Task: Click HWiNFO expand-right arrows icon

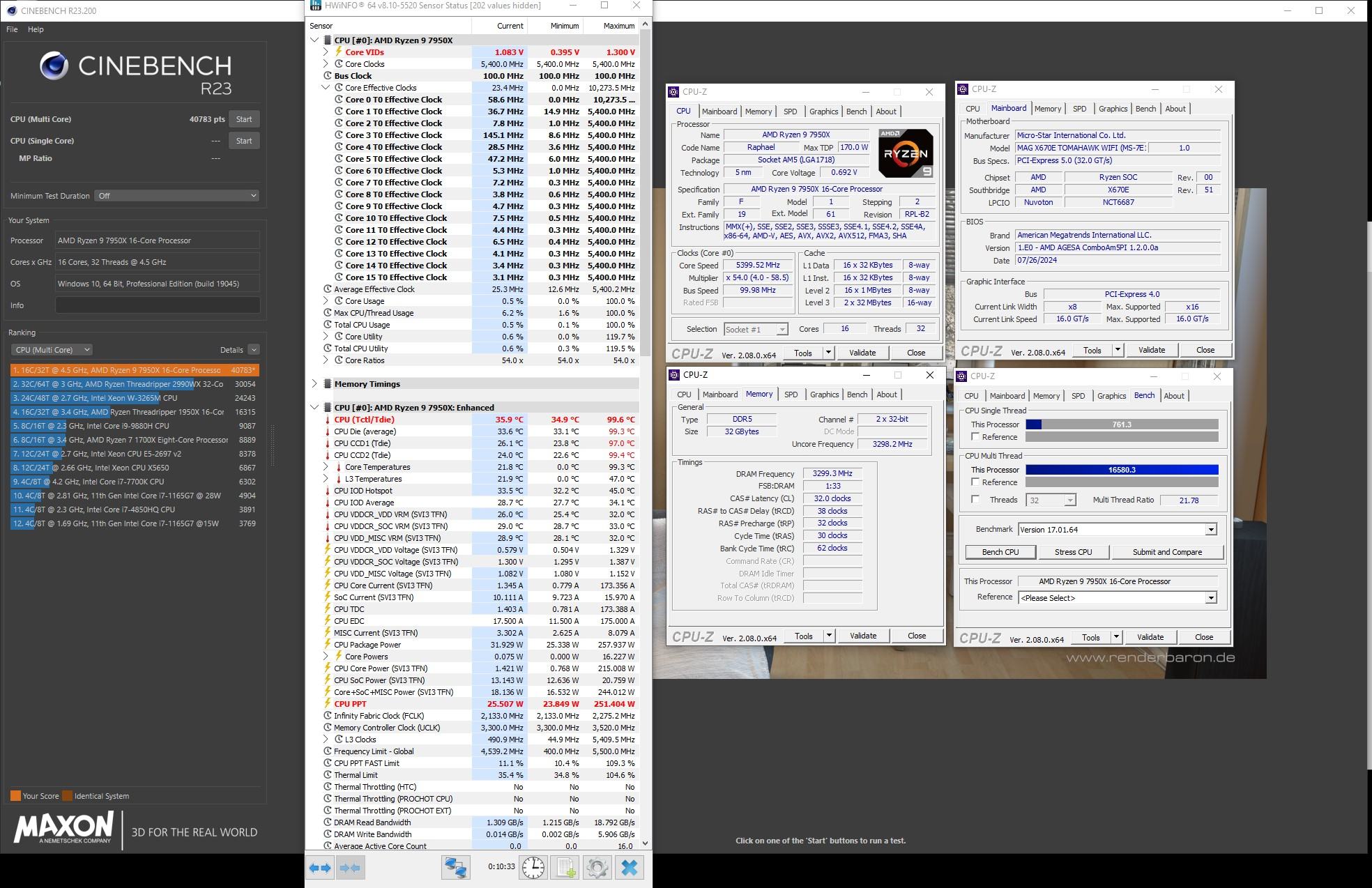Action: click(350, 868)
